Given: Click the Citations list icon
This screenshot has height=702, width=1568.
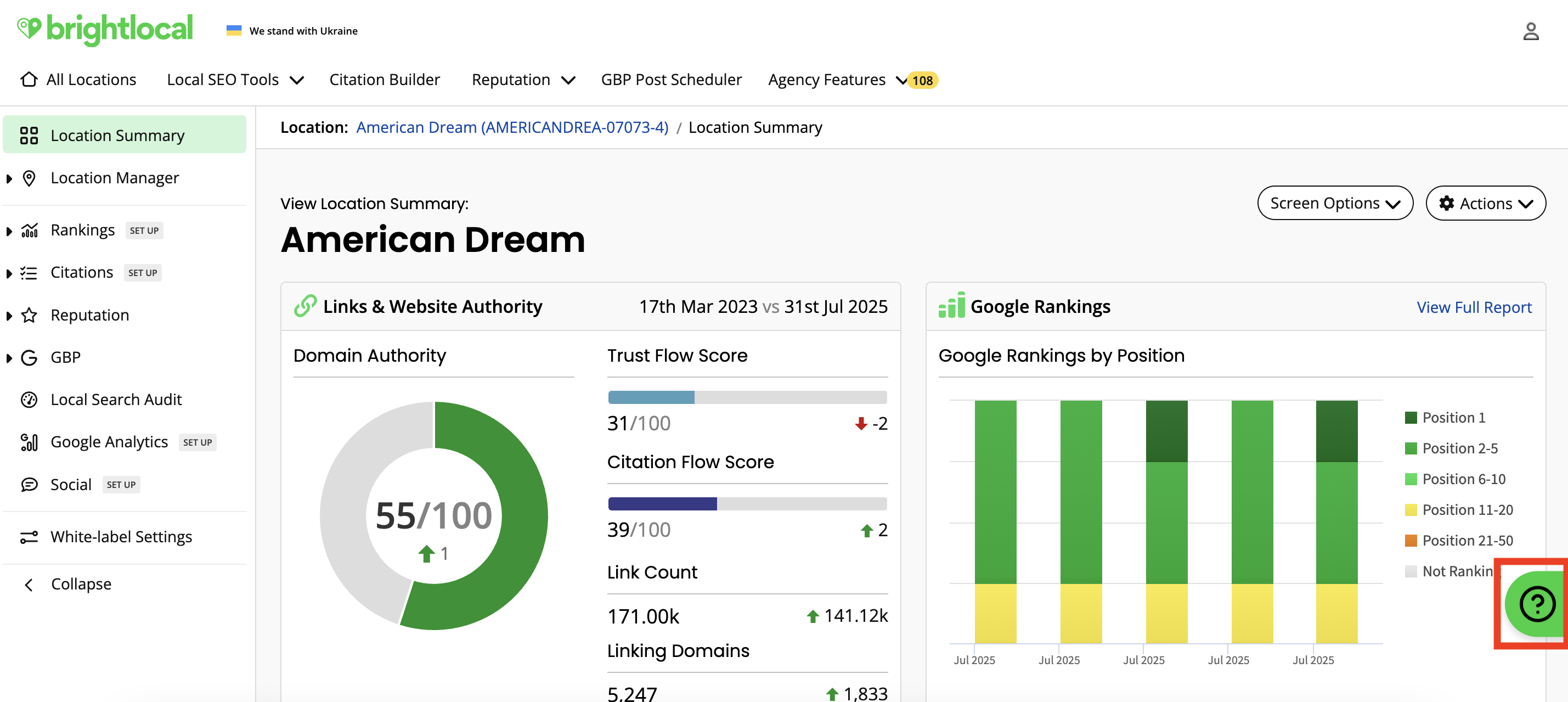Looking at the screenshot, I should coord(29,272).
